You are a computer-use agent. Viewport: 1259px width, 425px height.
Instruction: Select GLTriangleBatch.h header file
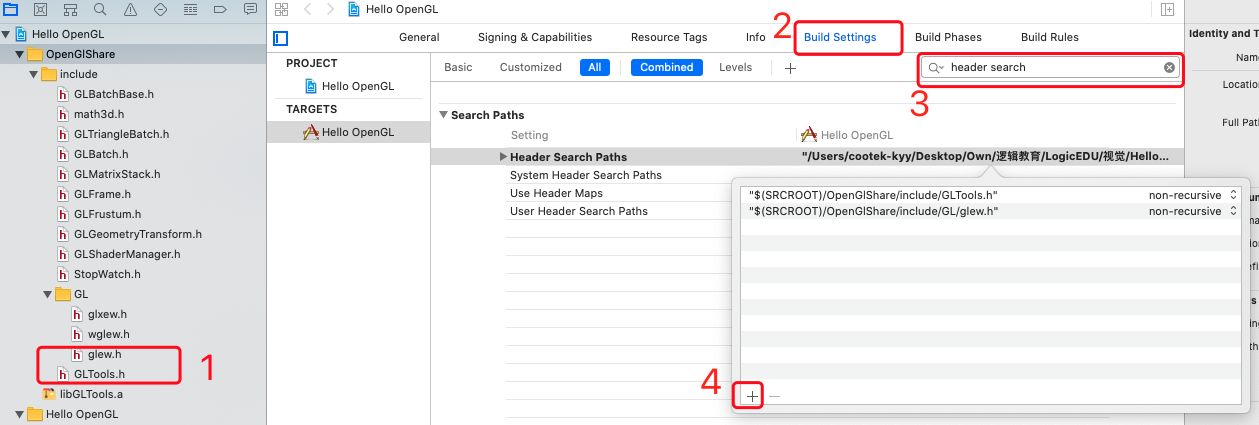[x=113, y=134]
